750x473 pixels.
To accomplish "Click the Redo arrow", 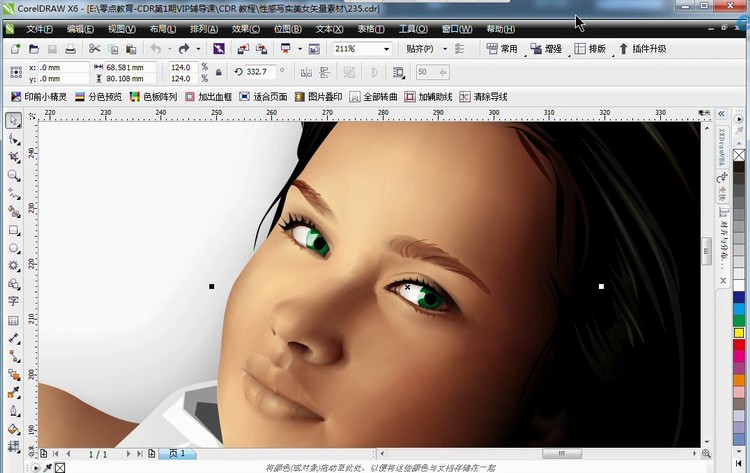I will click(x=184, y=49).
